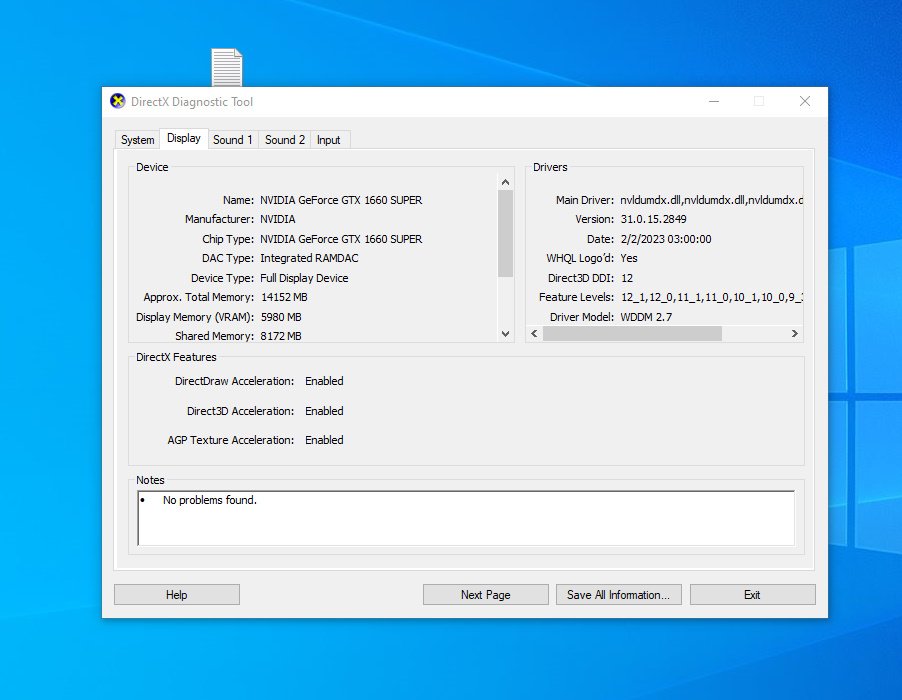Click the Integrated RAMDAC value

(309, 258)
